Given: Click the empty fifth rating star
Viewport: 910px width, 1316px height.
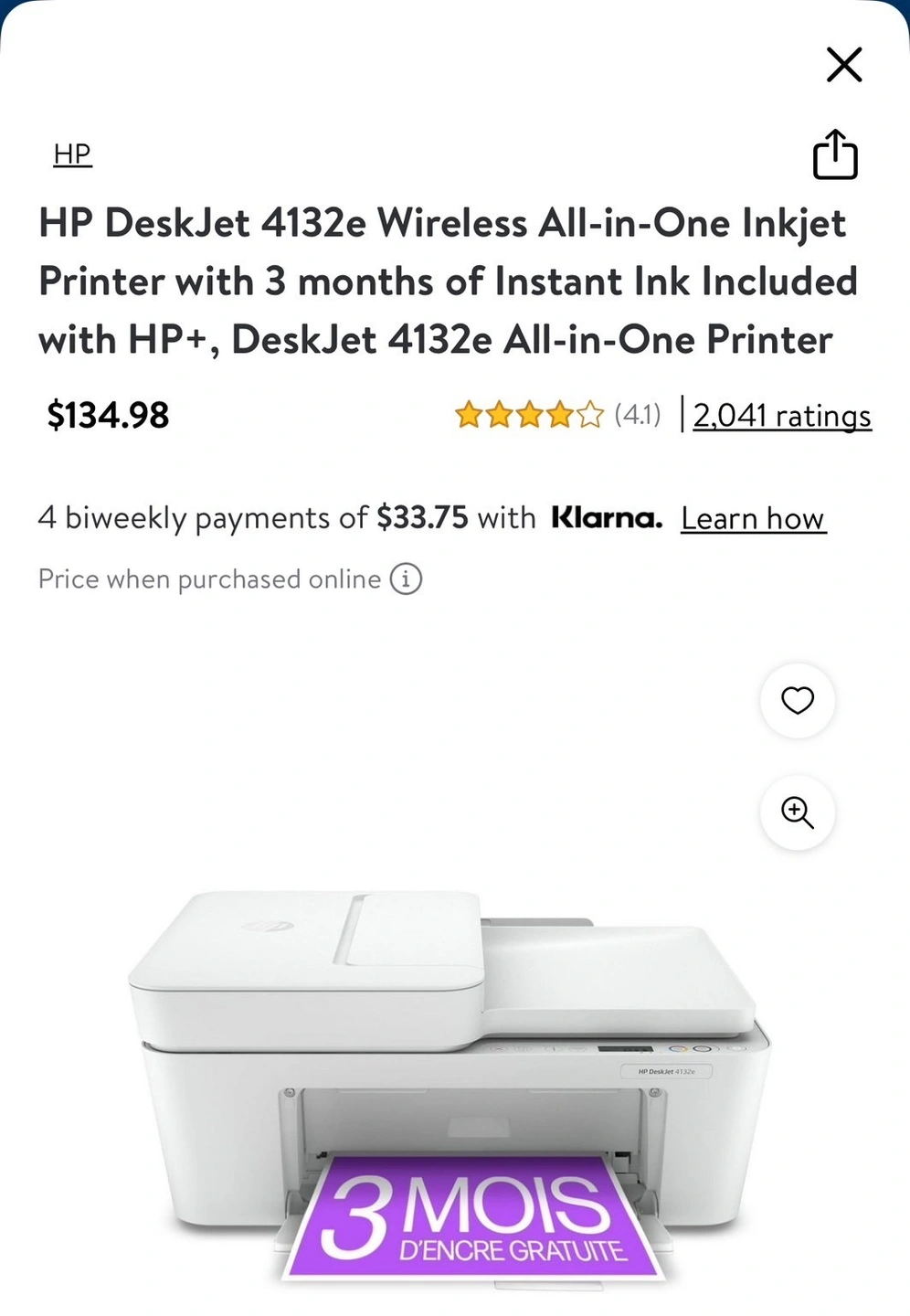Looking at the screenshot, I should click(x=590, y=415).
